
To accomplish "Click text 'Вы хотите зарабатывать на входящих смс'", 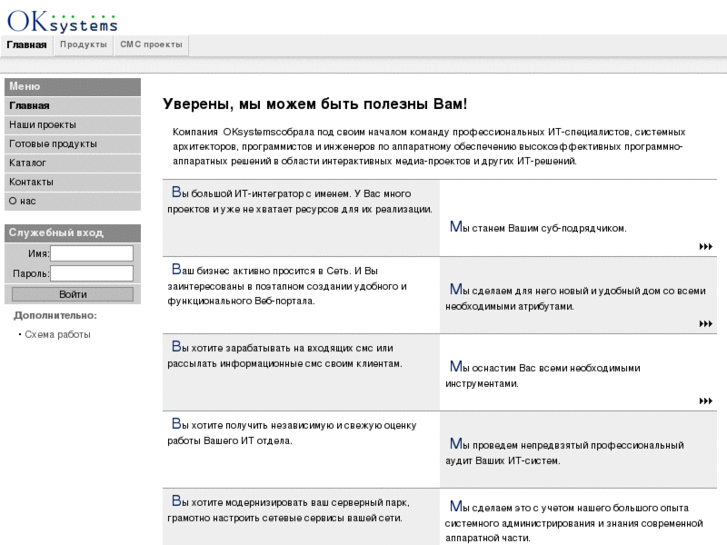I will [273, 347].
